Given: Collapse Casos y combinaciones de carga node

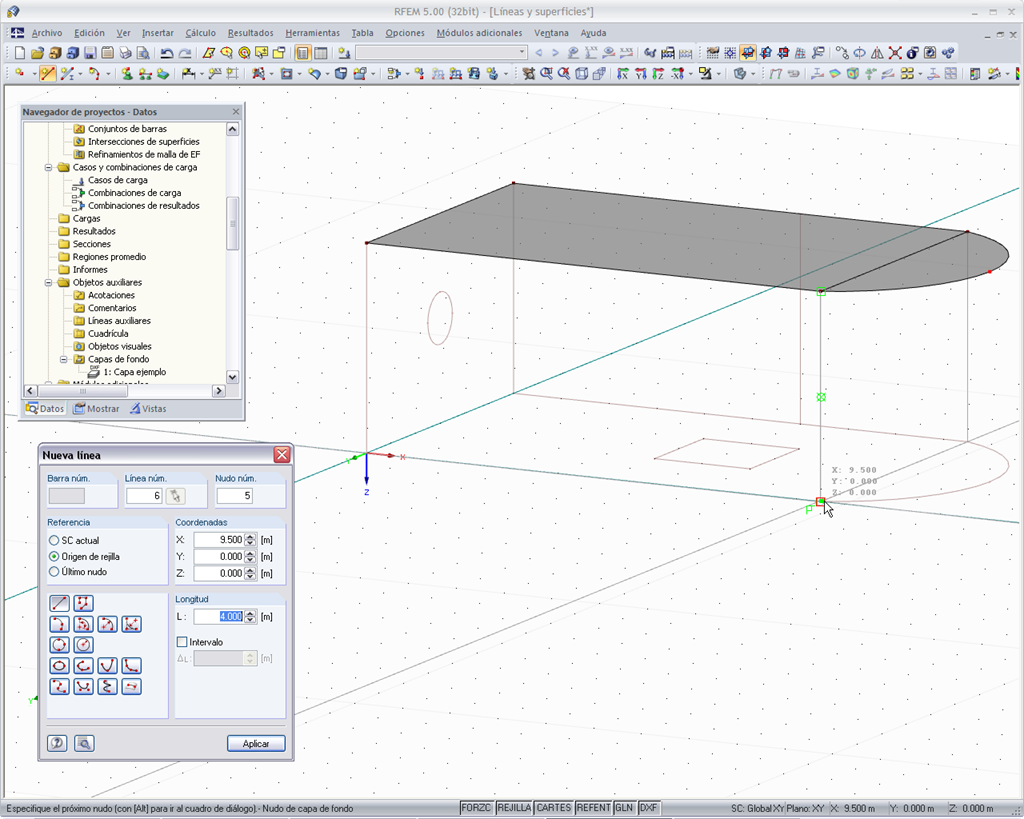Looking at the screenshot, I should coord(48,167).
